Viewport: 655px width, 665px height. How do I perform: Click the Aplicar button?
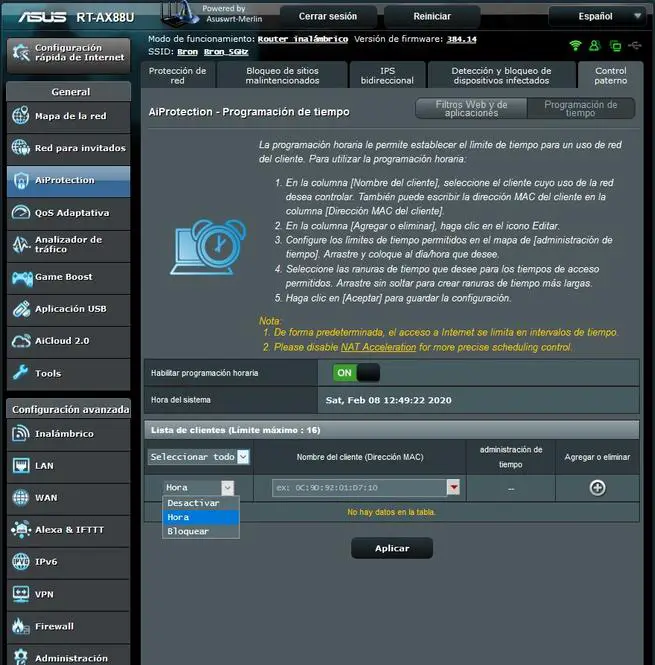pyautogui.click(x=392, y=548)
